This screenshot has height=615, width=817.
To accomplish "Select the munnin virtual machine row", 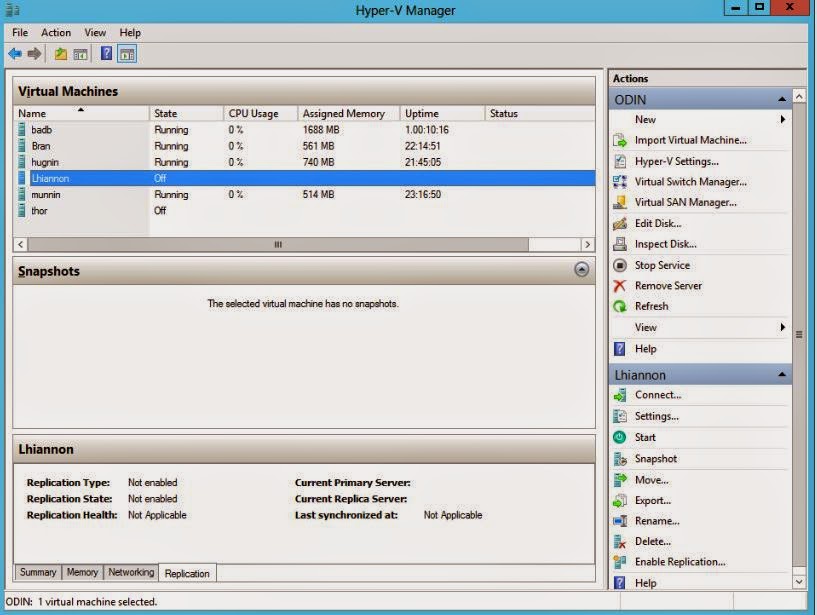I will pyautogui.click(x=304, y=194).
